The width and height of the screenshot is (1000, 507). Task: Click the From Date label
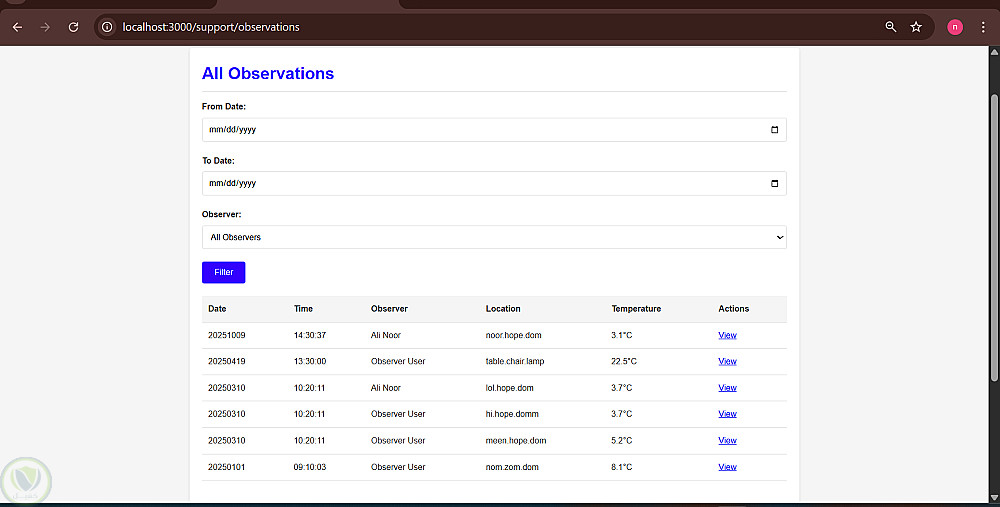click(x=224, y=107)
